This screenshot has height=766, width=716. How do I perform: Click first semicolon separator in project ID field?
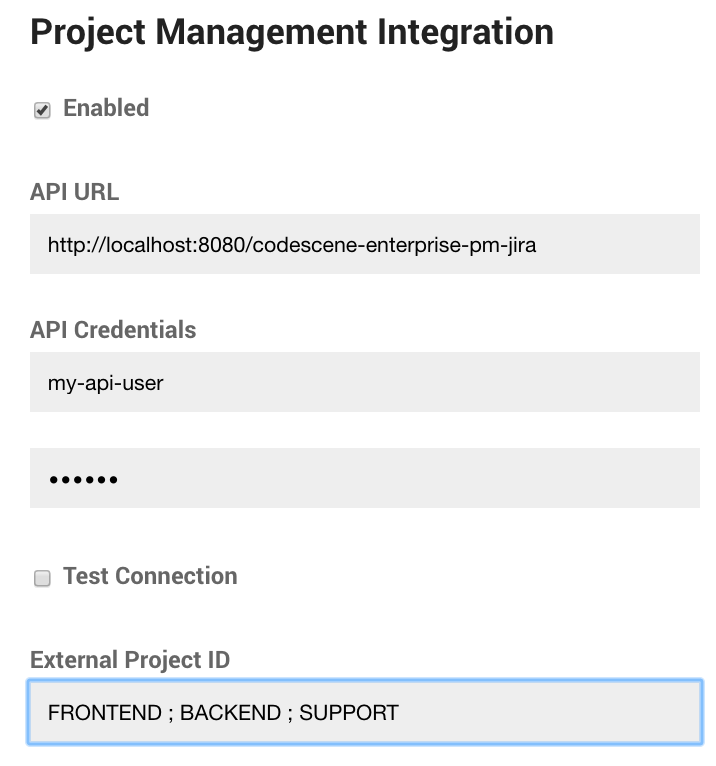170,712
